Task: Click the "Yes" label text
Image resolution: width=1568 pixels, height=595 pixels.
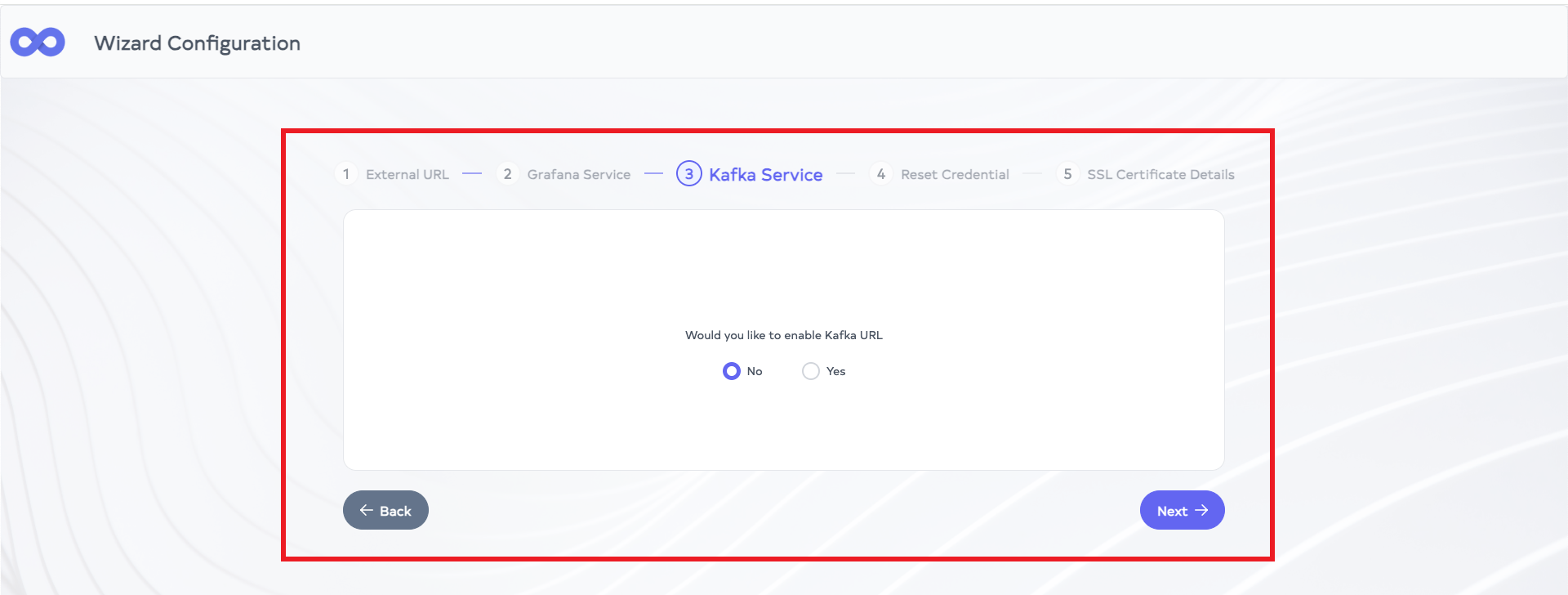Action: point(835,371)
